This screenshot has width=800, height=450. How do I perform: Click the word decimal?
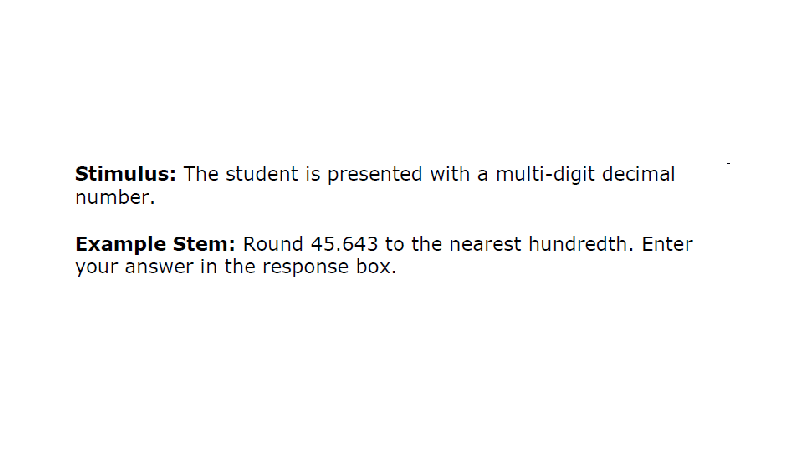point(639,174)
